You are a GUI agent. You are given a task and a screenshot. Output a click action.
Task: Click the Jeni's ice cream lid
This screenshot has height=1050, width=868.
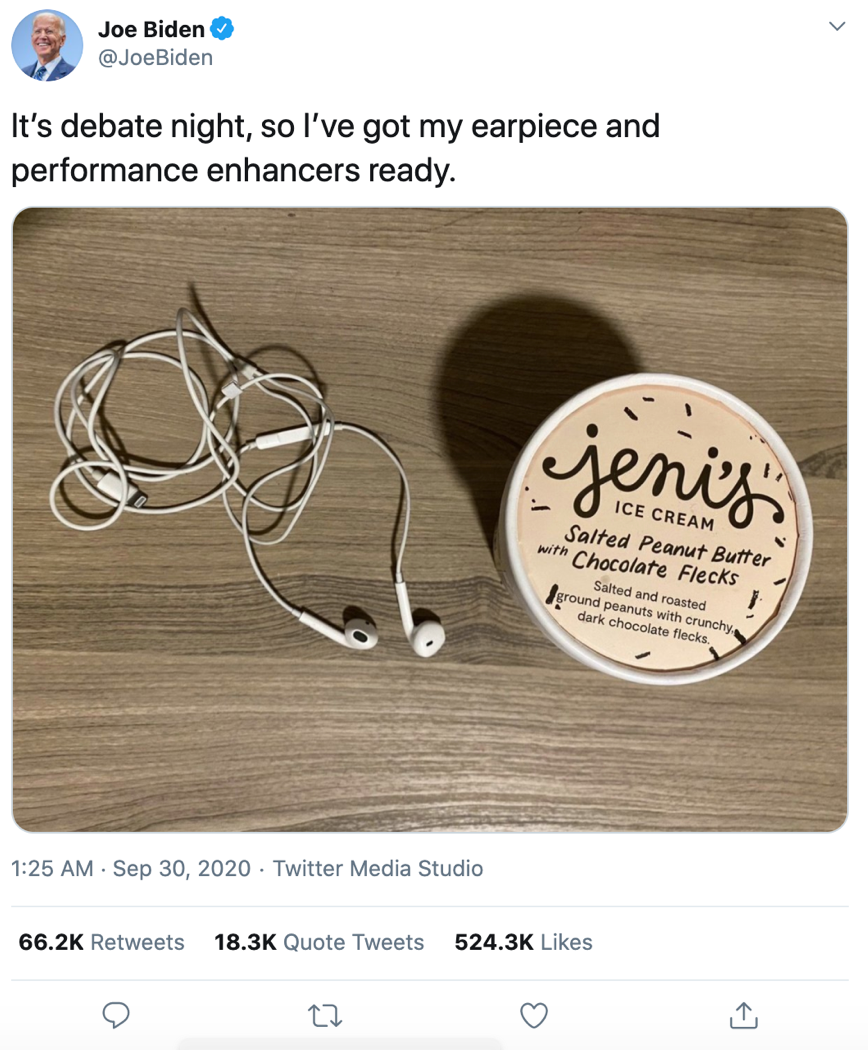point(658,527)
